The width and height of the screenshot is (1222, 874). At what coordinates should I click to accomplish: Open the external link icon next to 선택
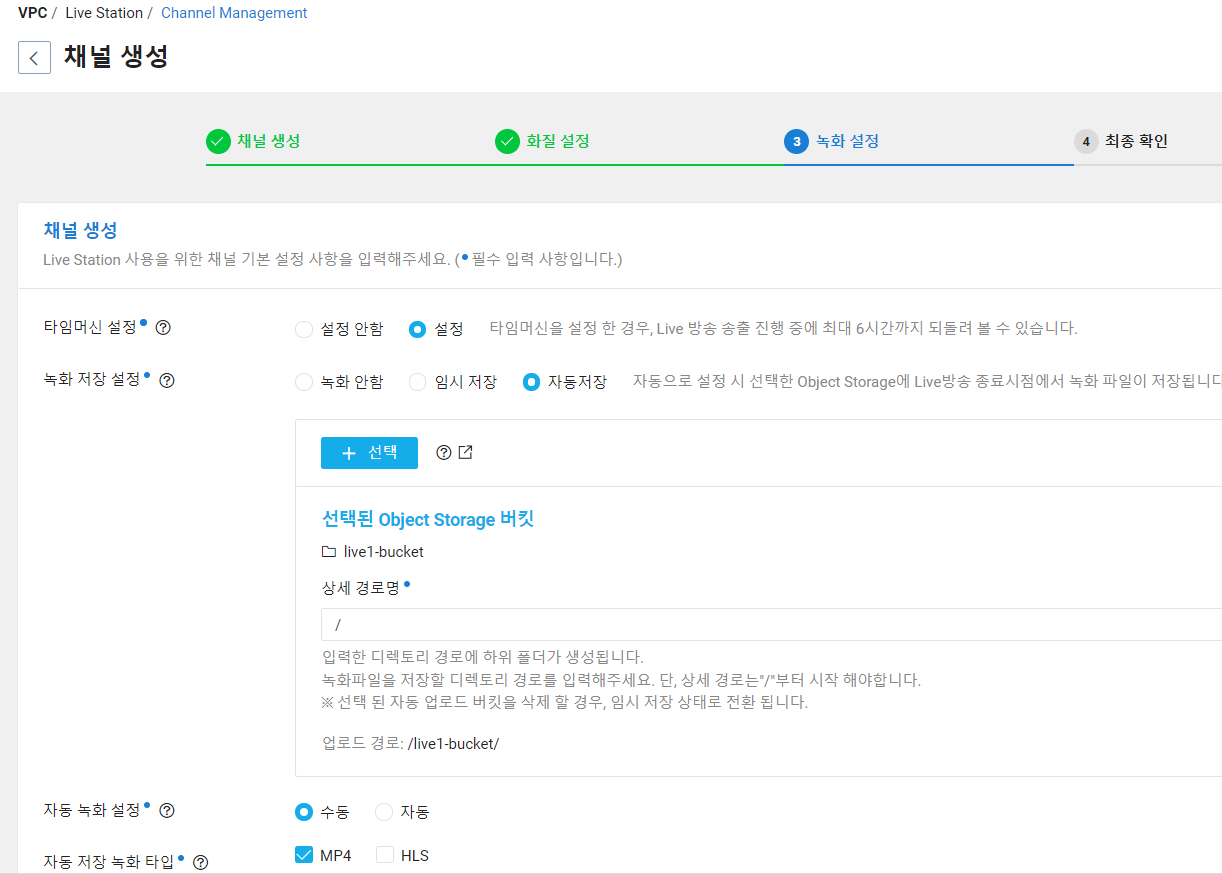pos(463,452)
